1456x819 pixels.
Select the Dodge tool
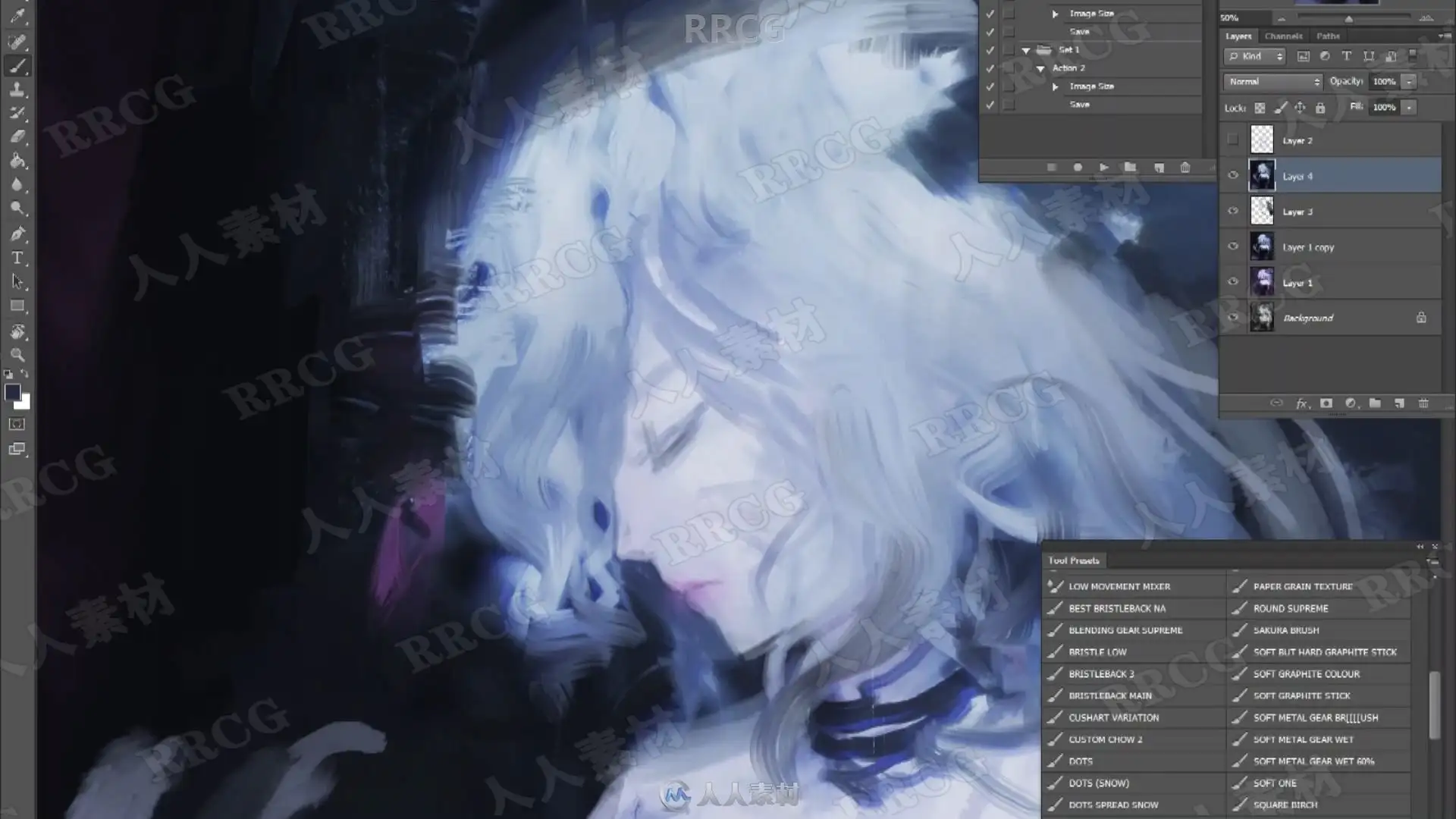[x=17, y=209]
